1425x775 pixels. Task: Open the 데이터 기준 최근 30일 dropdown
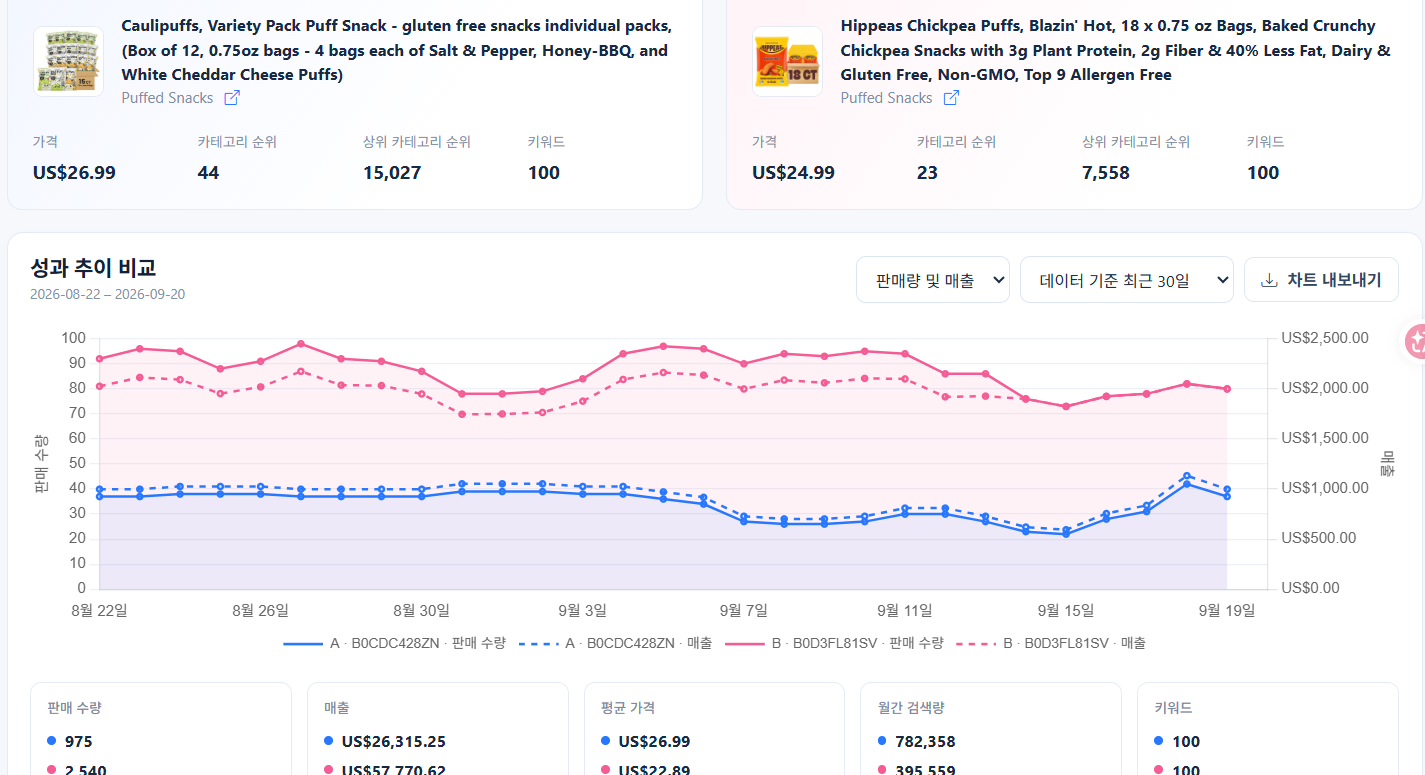[1126, 280]
